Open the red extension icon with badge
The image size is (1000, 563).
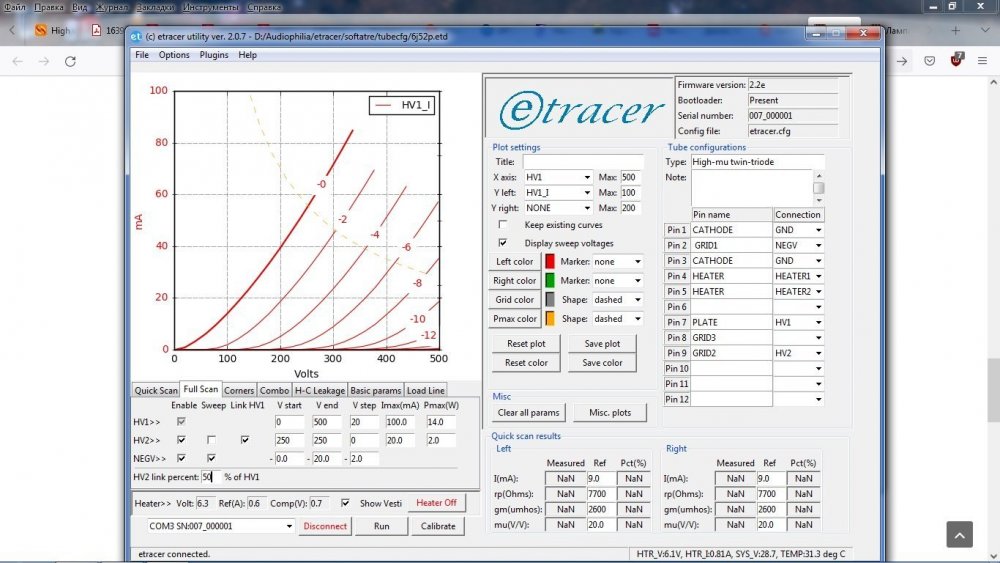(956, 60)
